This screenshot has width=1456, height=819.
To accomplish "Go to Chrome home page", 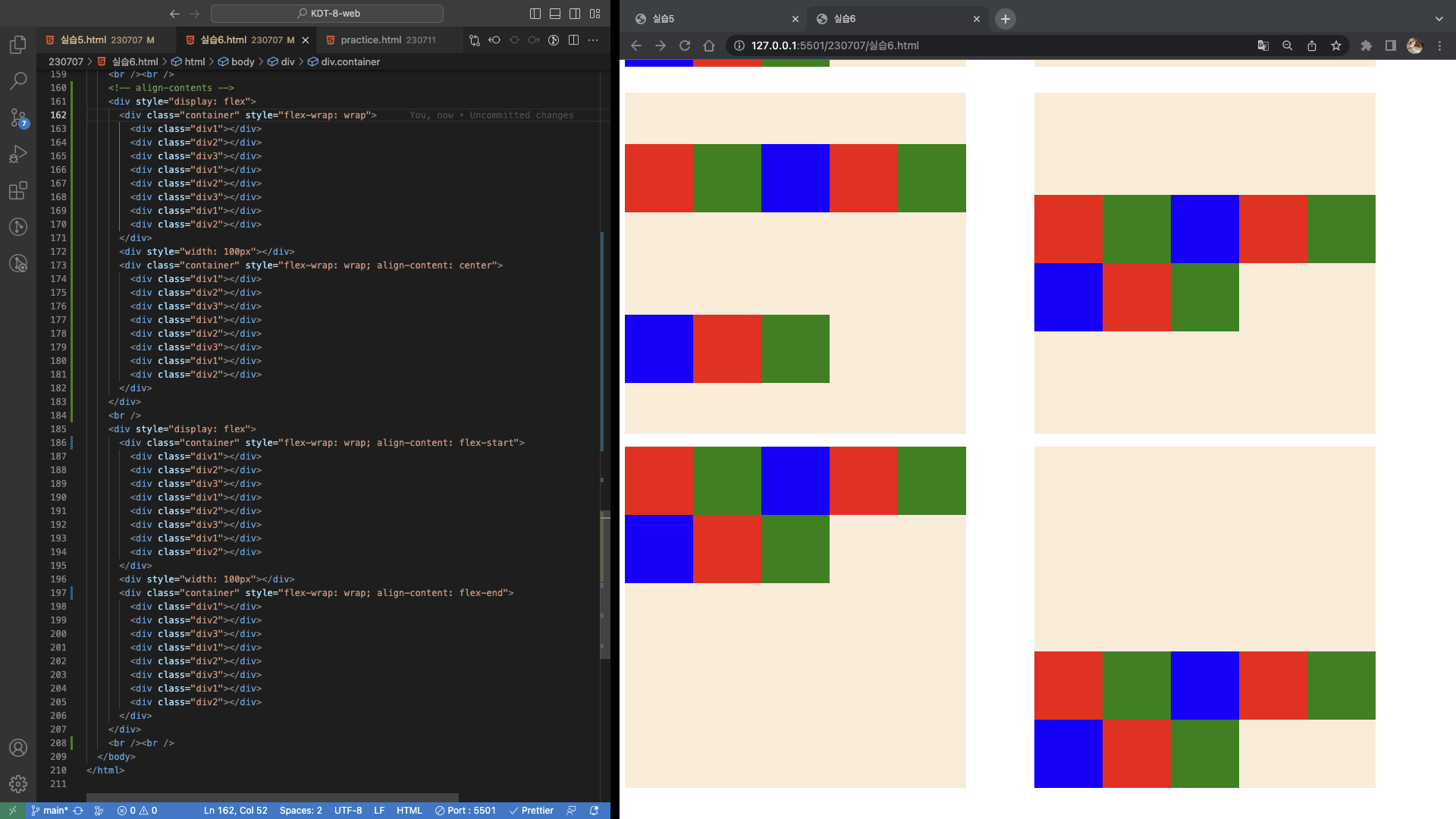I will 709,45.
